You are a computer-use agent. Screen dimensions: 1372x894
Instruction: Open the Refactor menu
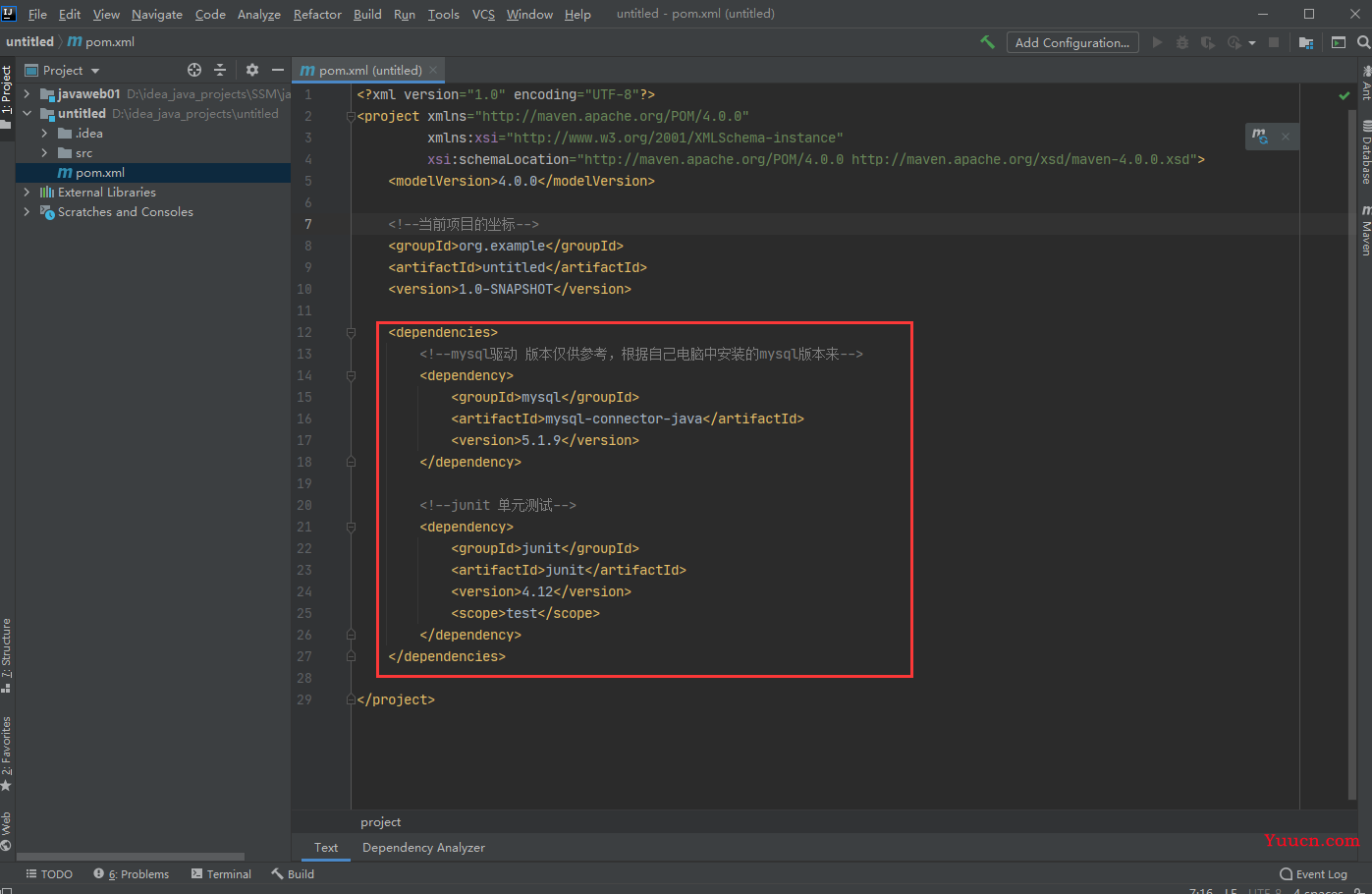[317, 14]
